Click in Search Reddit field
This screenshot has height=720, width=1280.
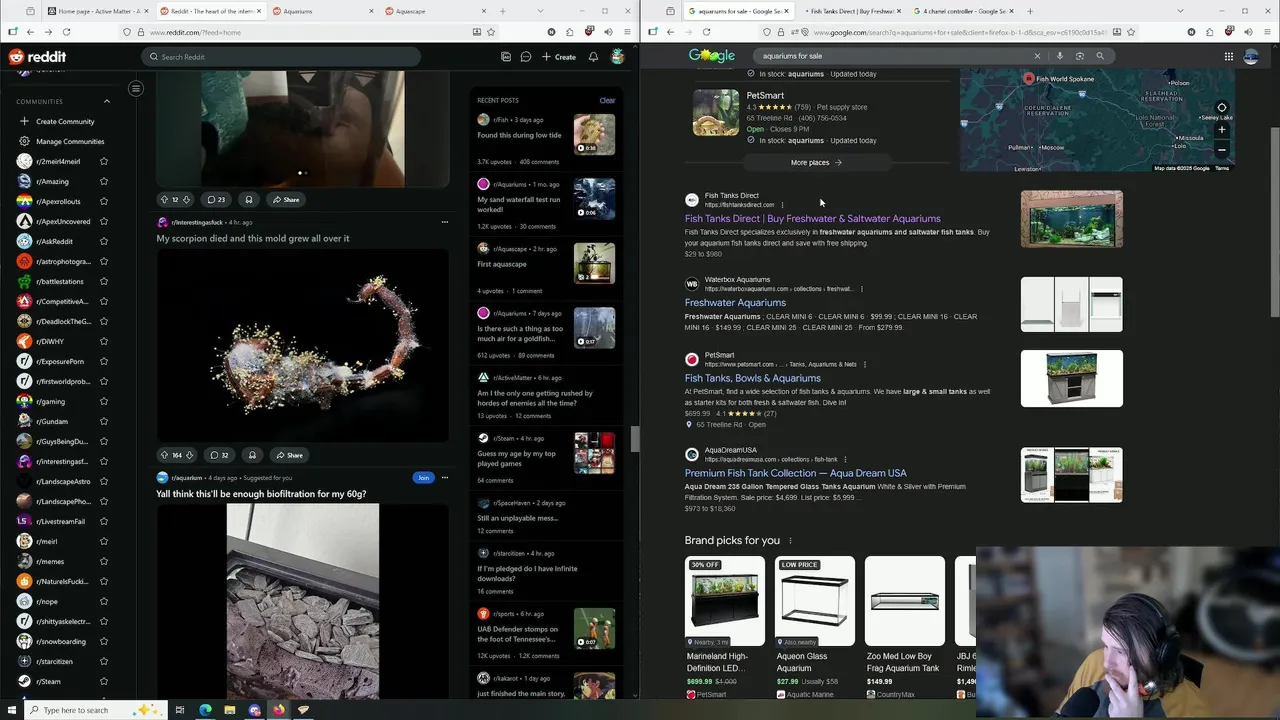click(x=280, y=57)
